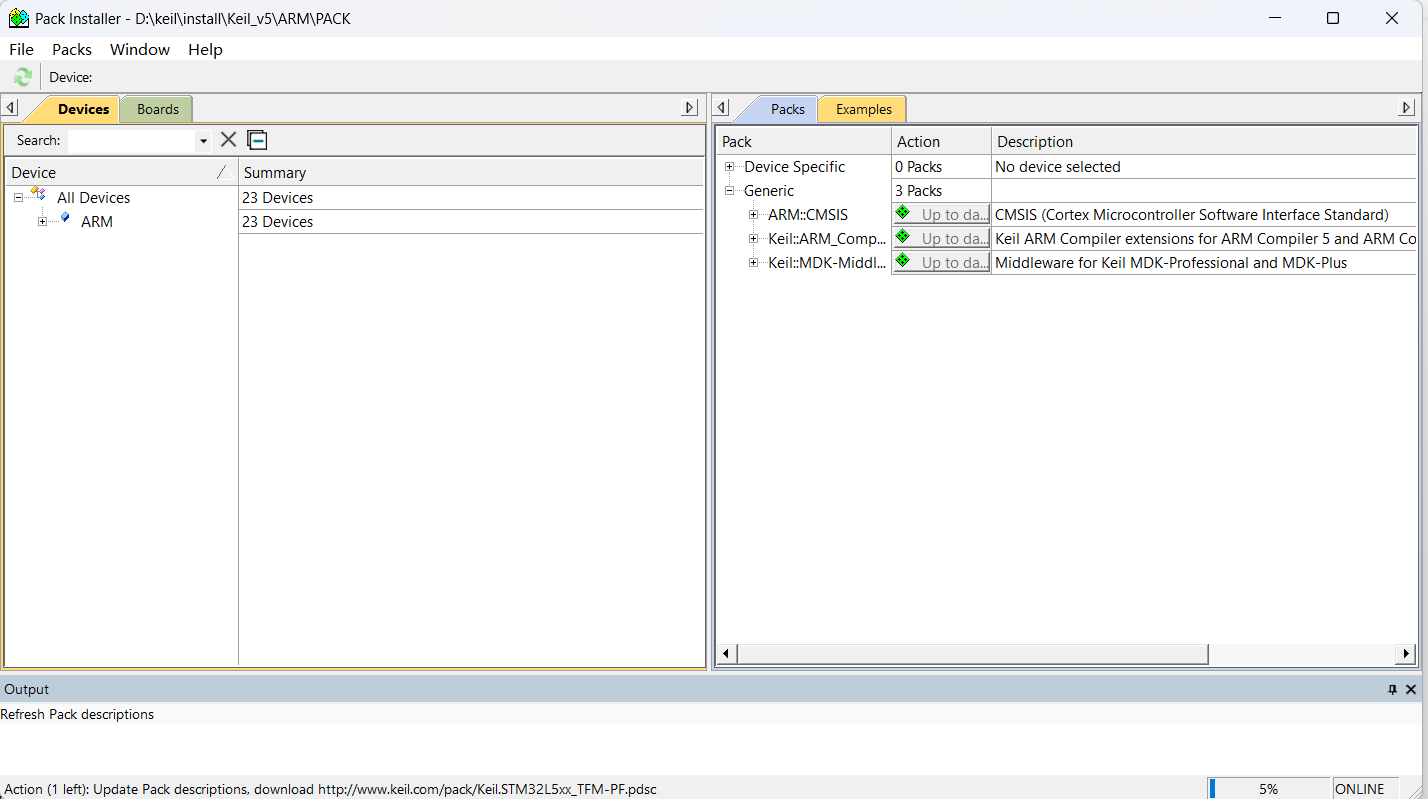Open the Packs menu
The width and height of the screenshot is (1428, 799).
(x=72, y=49)
